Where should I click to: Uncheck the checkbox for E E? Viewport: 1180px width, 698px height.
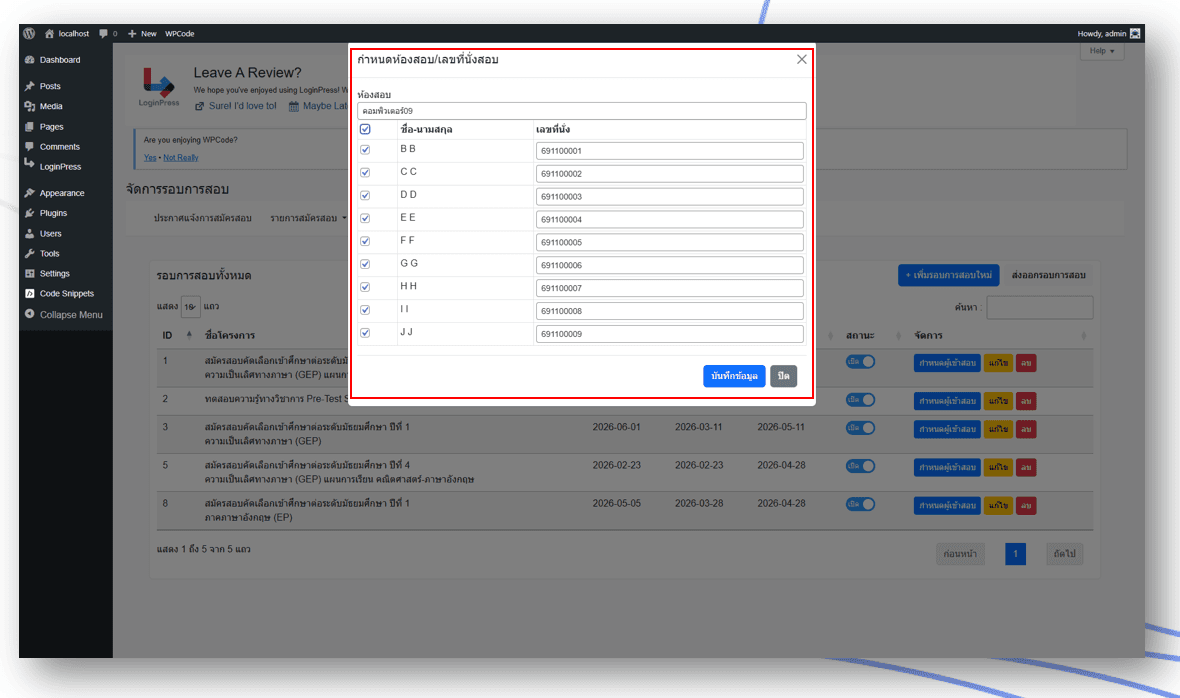coord(365,218)
